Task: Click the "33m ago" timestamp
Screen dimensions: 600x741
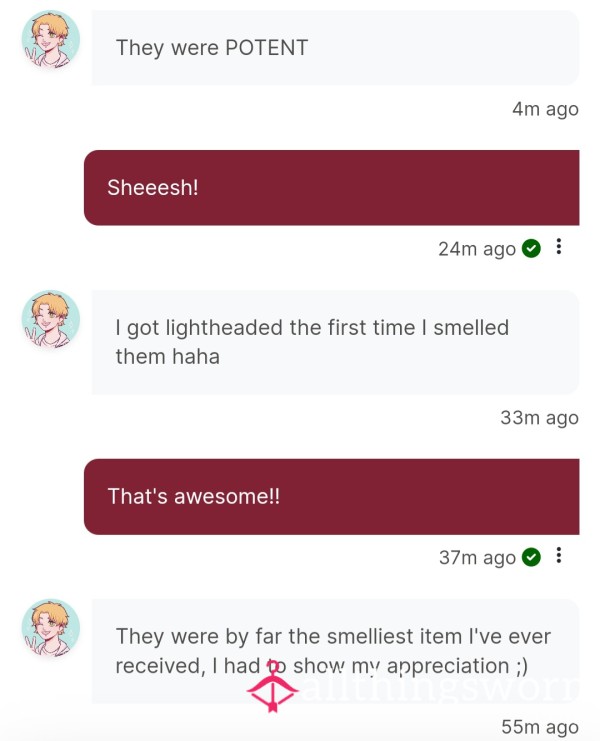Action: click(540, 418)
